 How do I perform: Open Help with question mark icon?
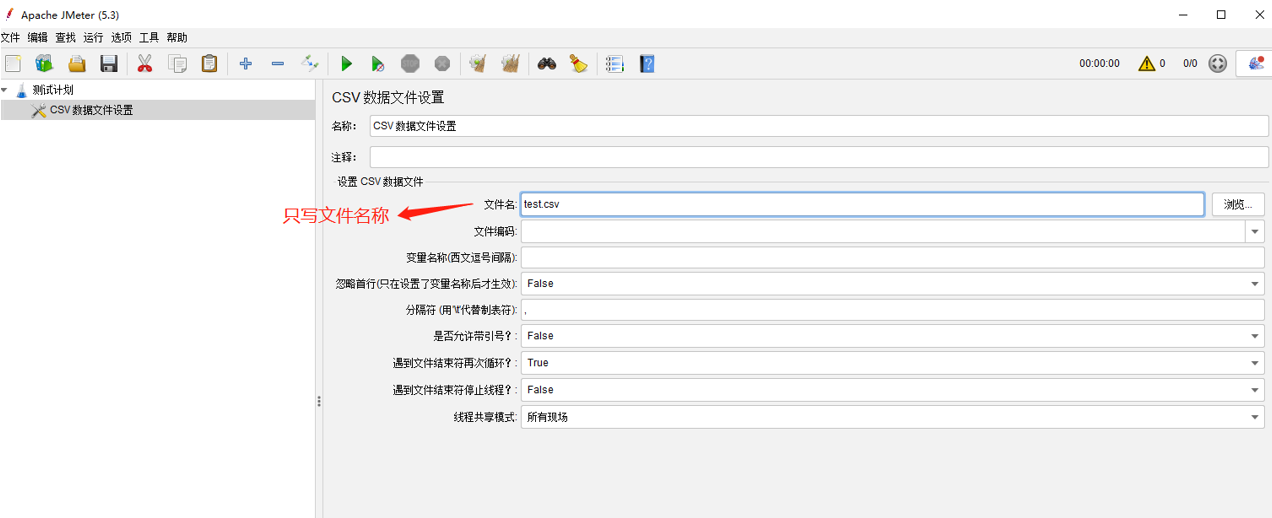(x=647, y=63)
